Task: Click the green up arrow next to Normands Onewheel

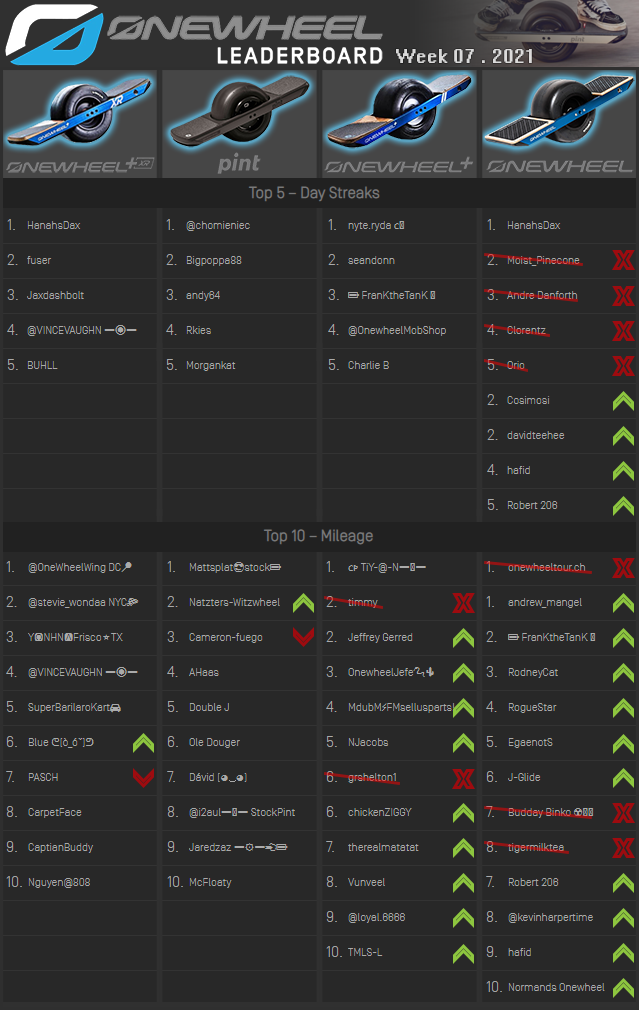Action: click(x=622, y=988)
